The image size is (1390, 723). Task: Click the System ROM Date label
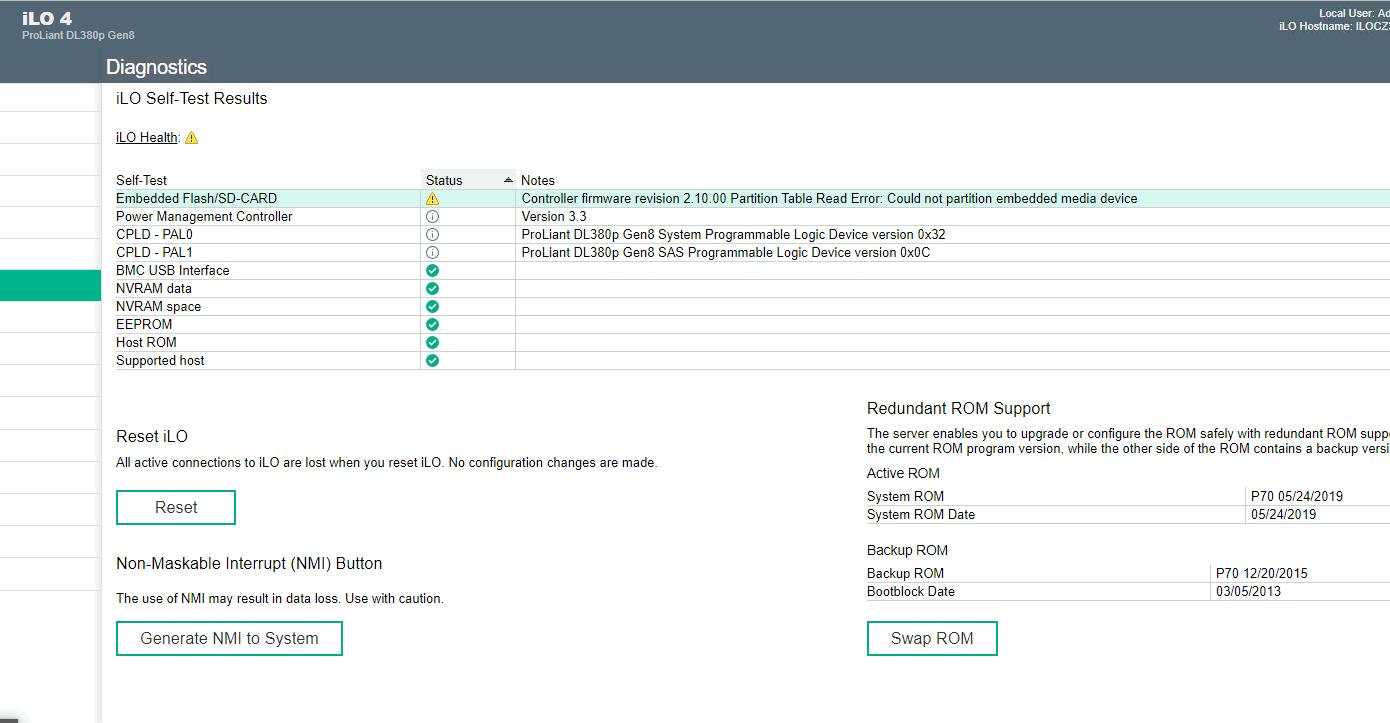921,515
